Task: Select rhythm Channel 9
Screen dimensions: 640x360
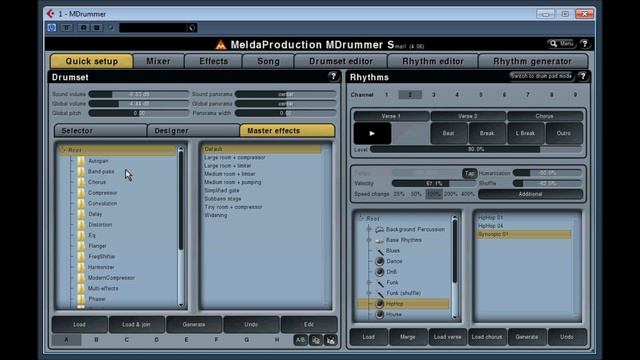Action: [x=575, y=95]
